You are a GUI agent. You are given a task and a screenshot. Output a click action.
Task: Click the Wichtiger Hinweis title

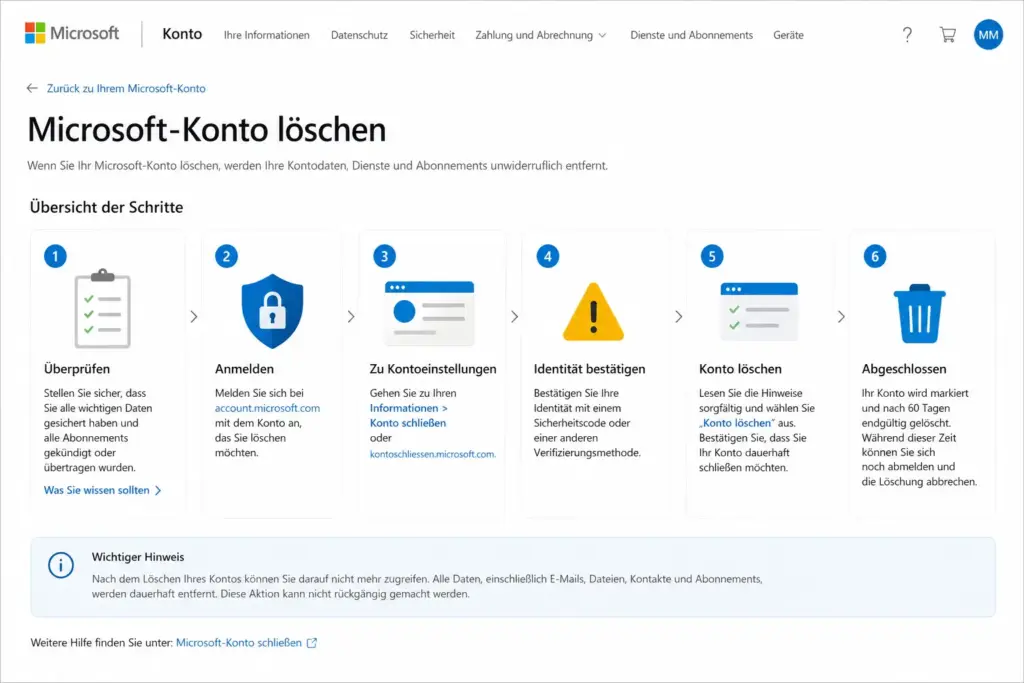click(x=138, y=557)
